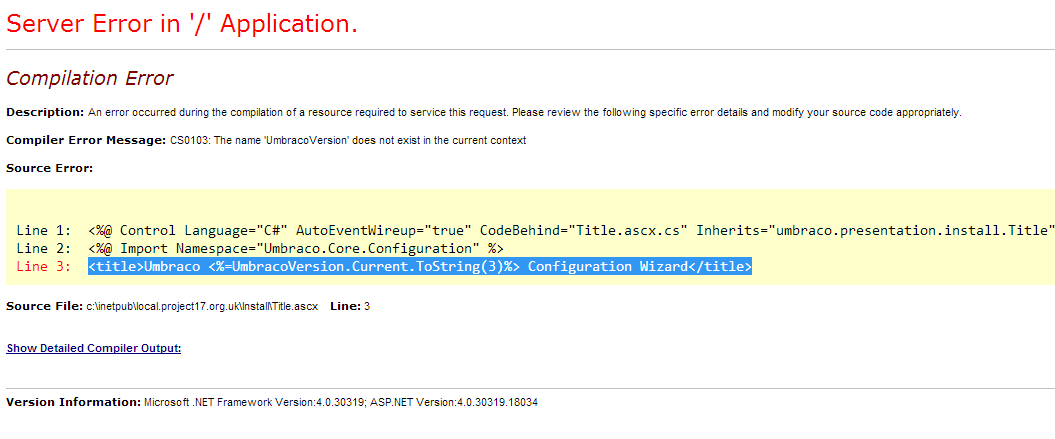
Task: Select the Import Namespace Umbraco.Core.Configuration code
Action: (x=295, y=248)
